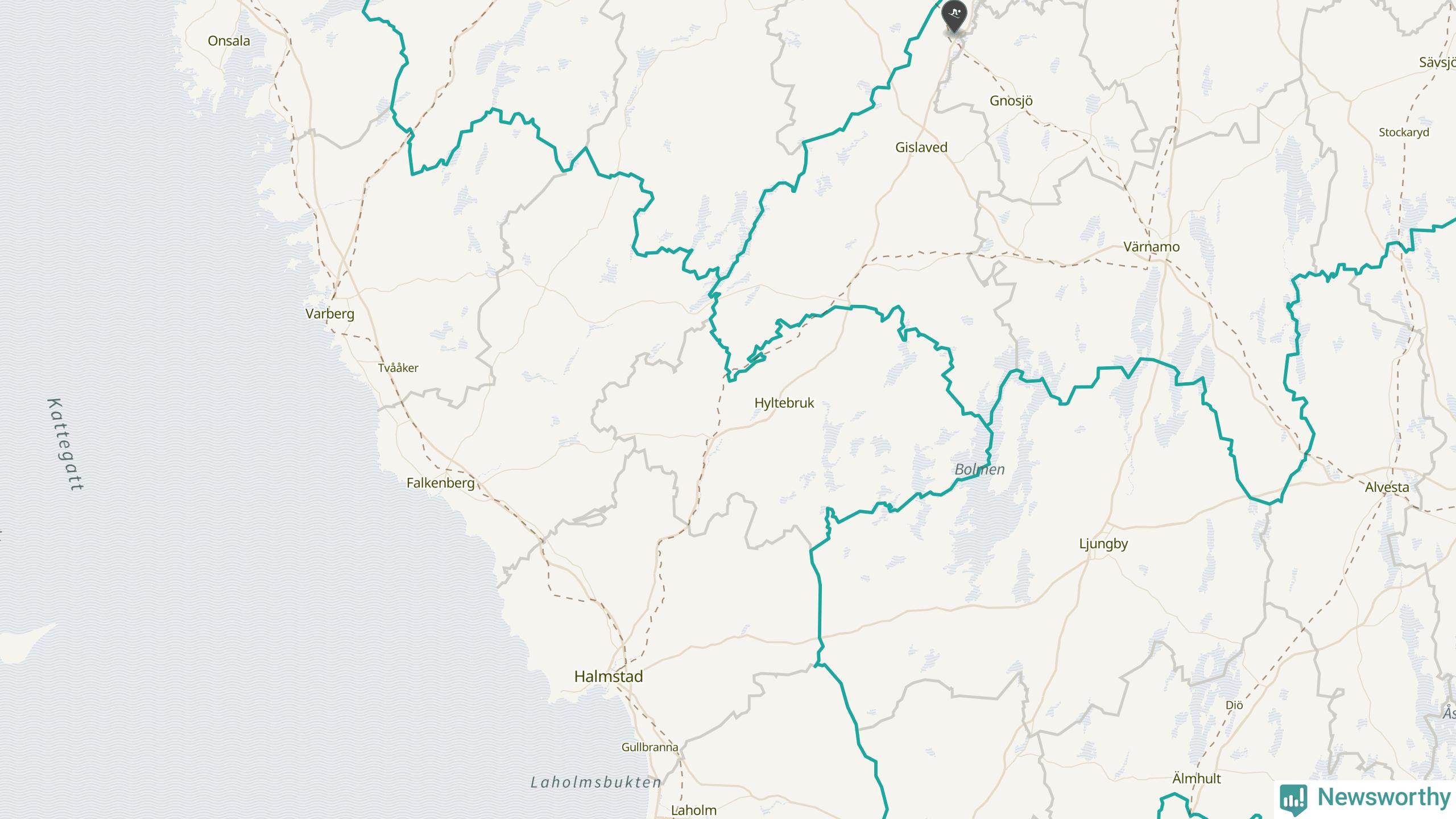
Task: Click the Hyltebruk place label
Action: [784, 403]
